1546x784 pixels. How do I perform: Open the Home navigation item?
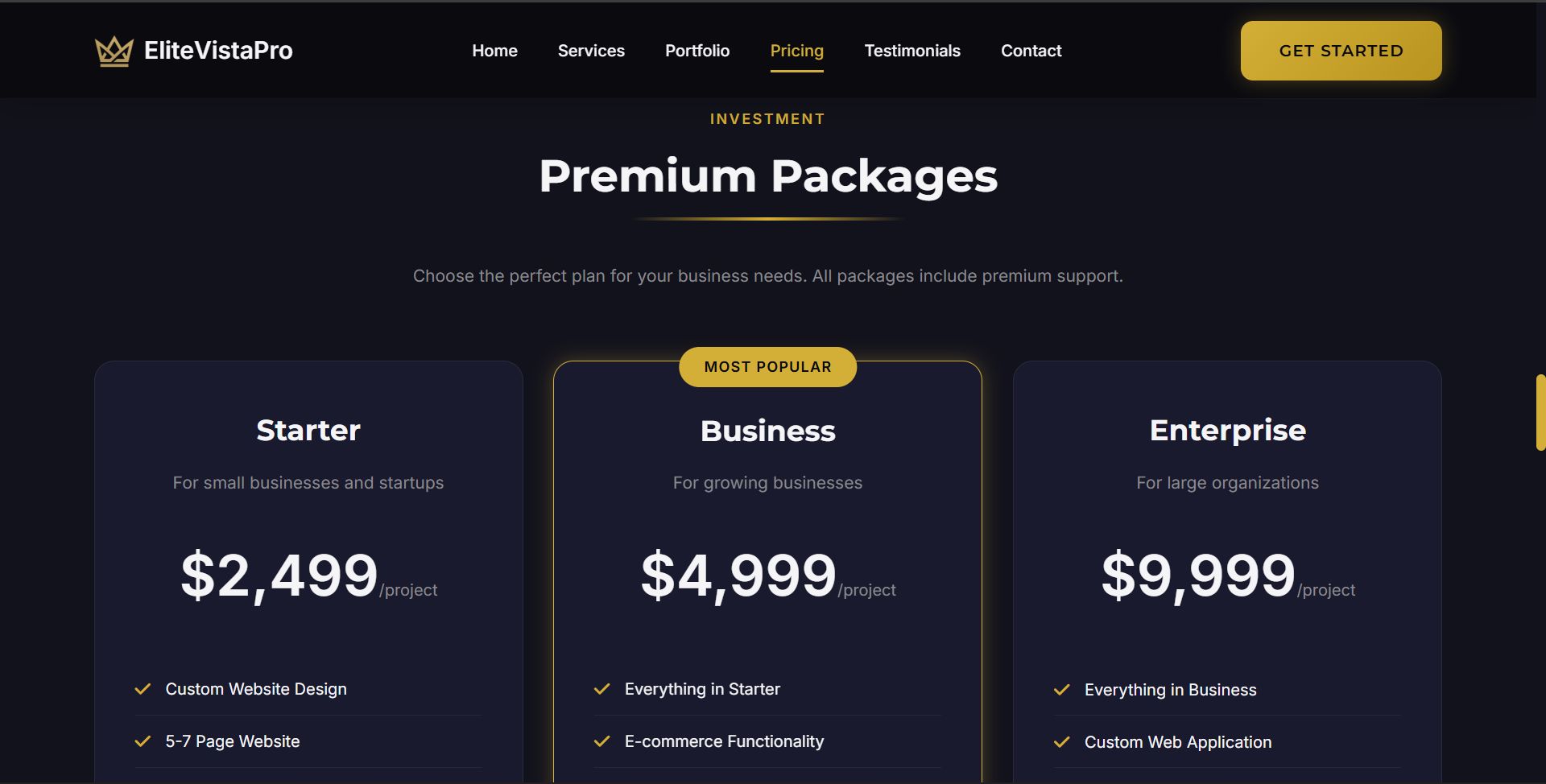point(494,51)
